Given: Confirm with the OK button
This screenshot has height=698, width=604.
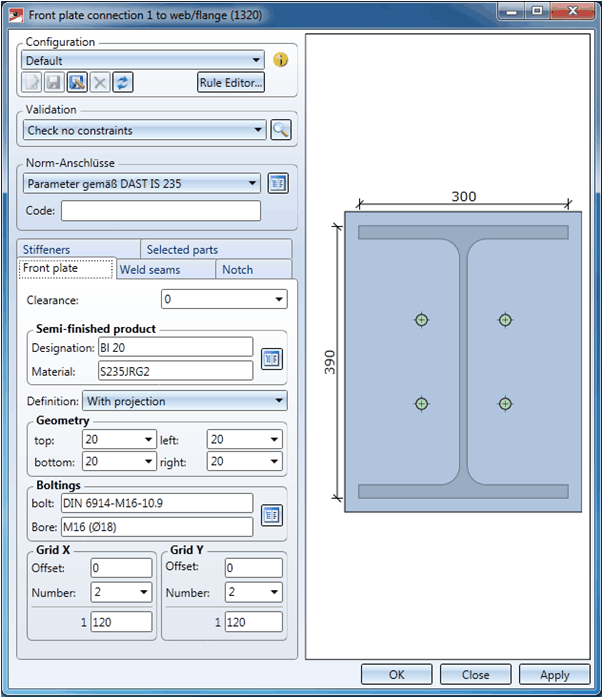Looking at the screenshot, I should [x=397, y=675].
